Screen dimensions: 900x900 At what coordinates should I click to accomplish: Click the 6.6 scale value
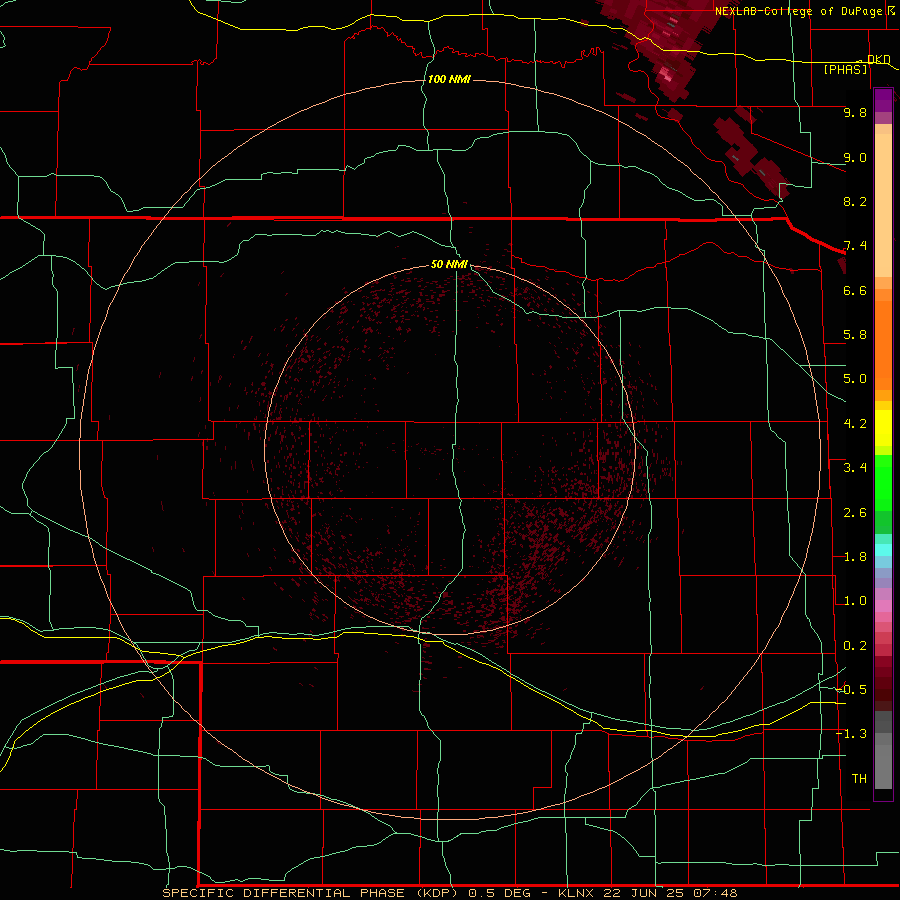coord(855,290)
